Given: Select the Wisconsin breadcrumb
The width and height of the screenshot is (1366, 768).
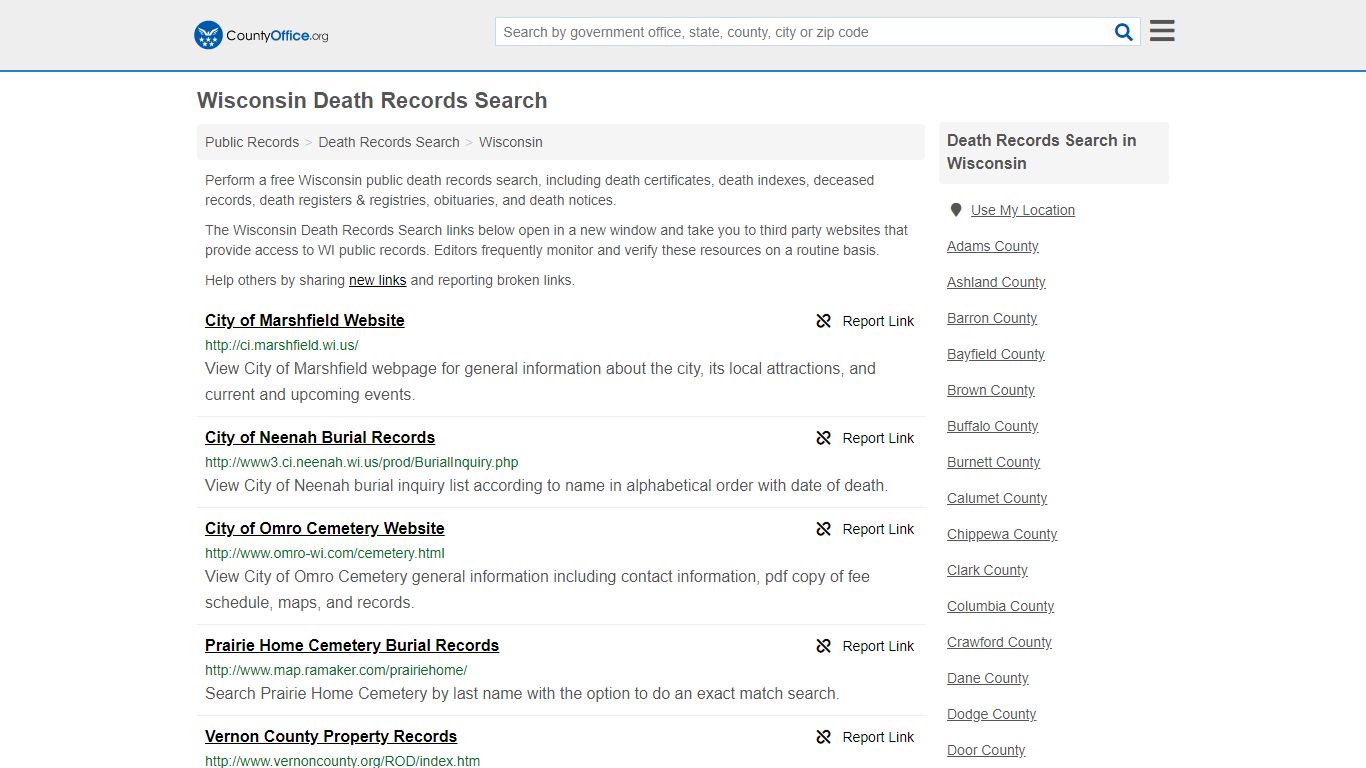Looking at the screenshot, I should [511, 142].
